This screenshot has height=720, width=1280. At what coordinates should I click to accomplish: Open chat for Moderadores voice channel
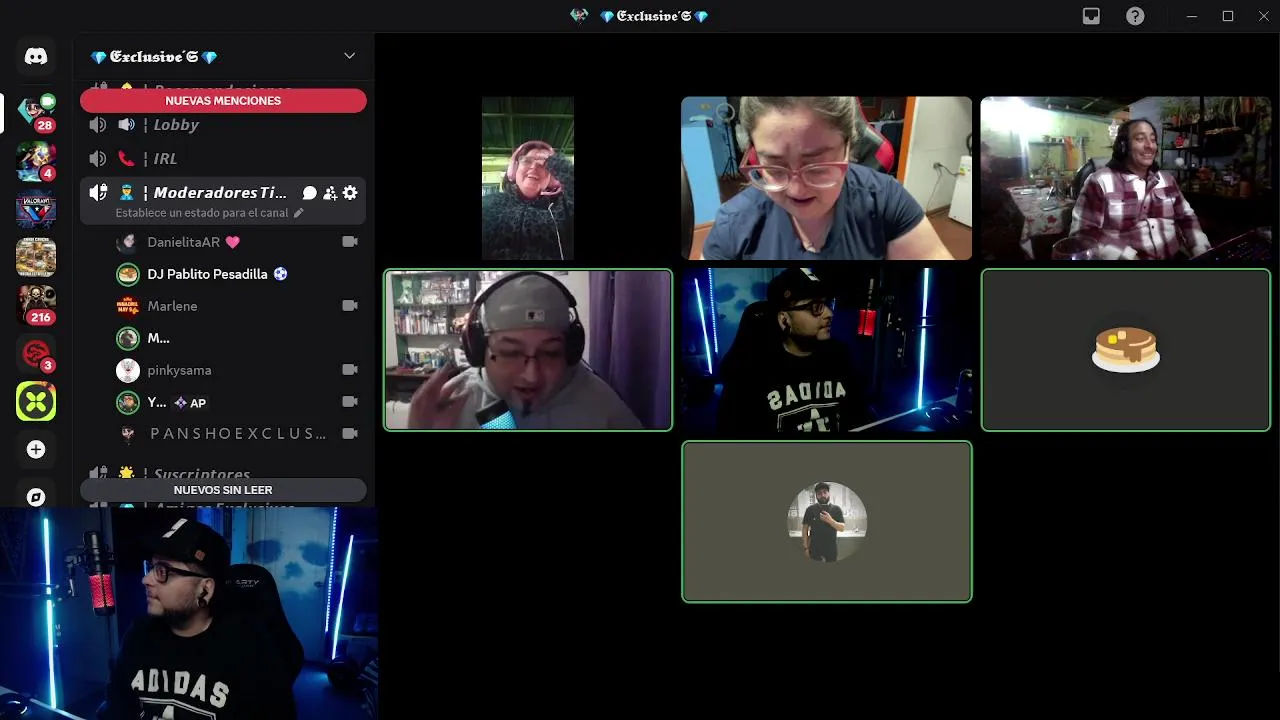tap(310, 193)
